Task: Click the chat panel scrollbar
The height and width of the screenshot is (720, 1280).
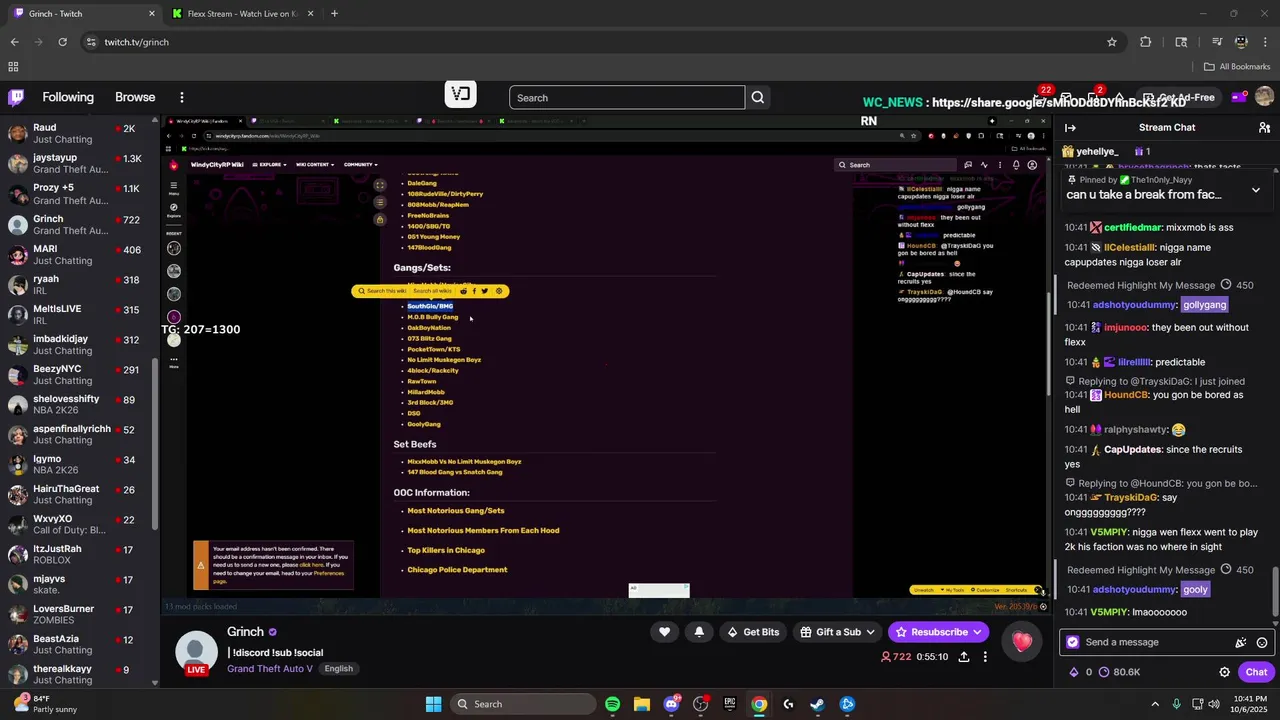Action: tap(1274, 593)
